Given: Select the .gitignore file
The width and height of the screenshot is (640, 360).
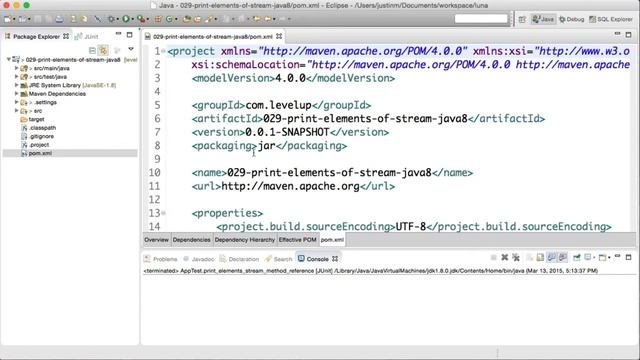Looking at the screenshot, I should pyautogui.click(x=38, y=136).
